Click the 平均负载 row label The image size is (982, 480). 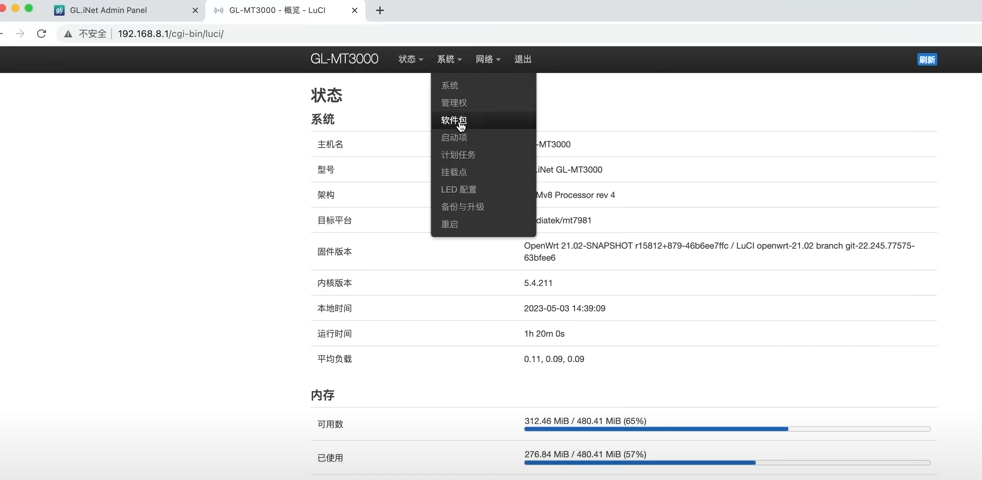click(x=334, y=359)
